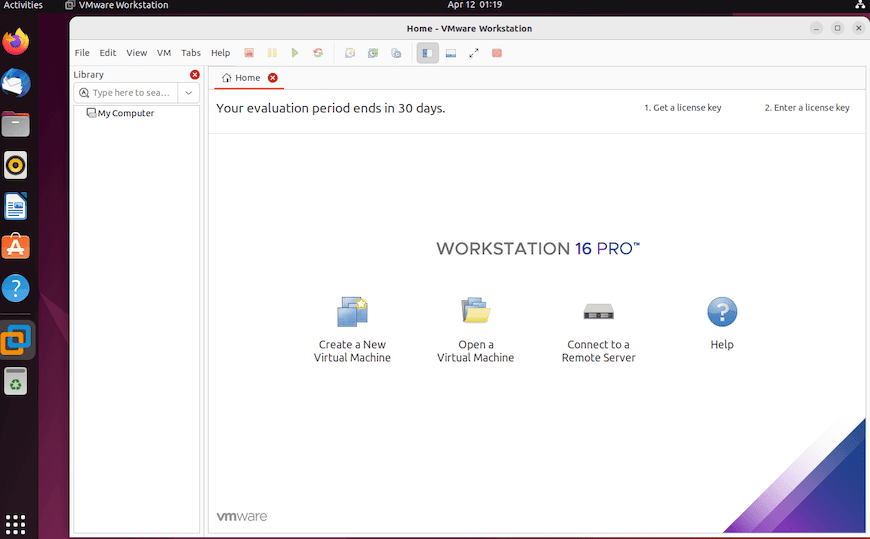Select My Computer in the Library
Screen dimensions: 870x539
pos(120,113)
